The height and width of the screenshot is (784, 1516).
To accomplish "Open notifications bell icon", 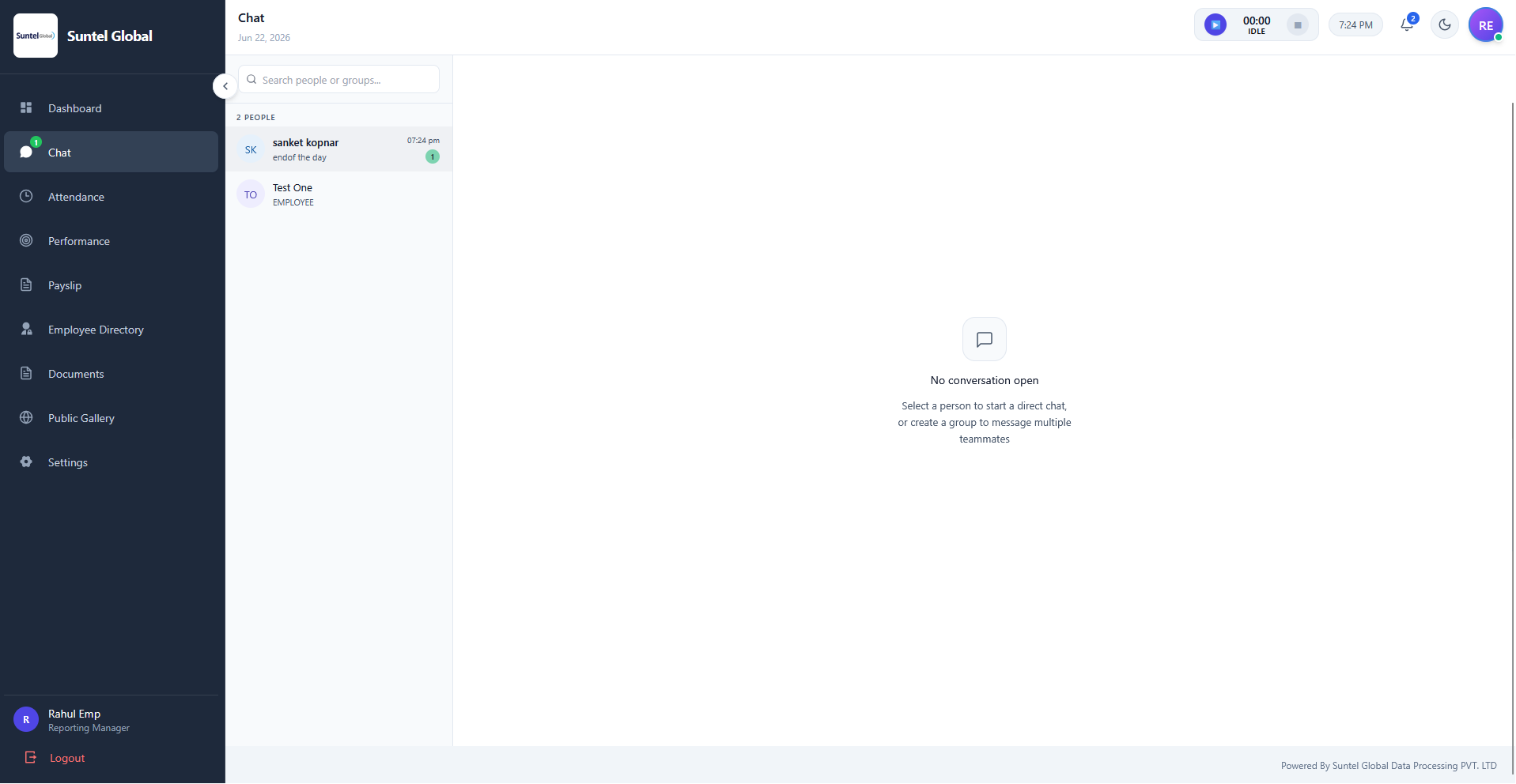I will (1407, 24).
